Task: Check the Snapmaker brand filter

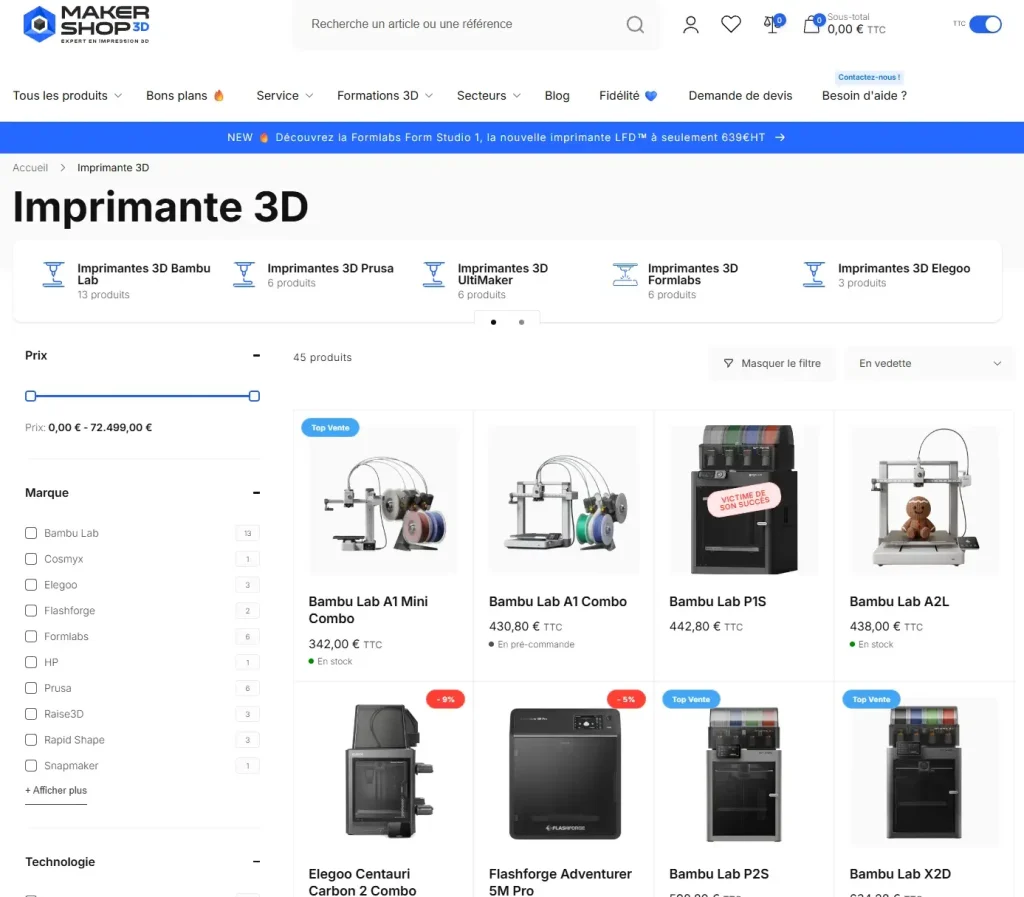Action: pyautogui.click(x=31, y=765)
